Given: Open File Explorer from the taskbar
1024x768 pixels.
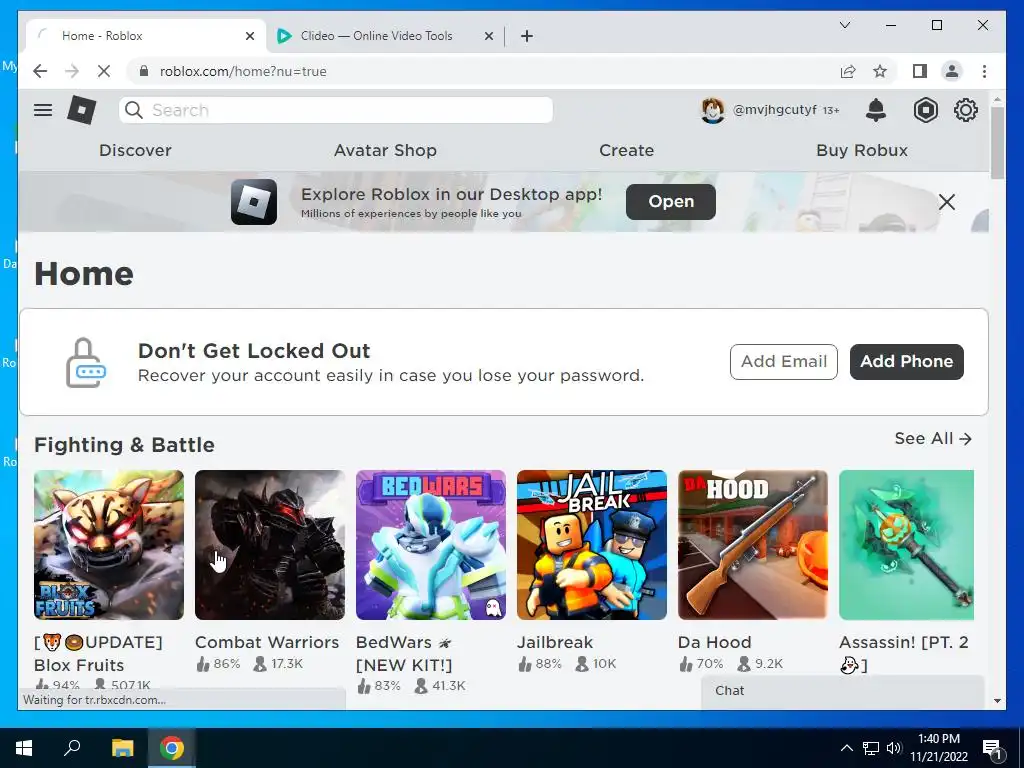Looking at the screenshot, I should coord(122,748).
